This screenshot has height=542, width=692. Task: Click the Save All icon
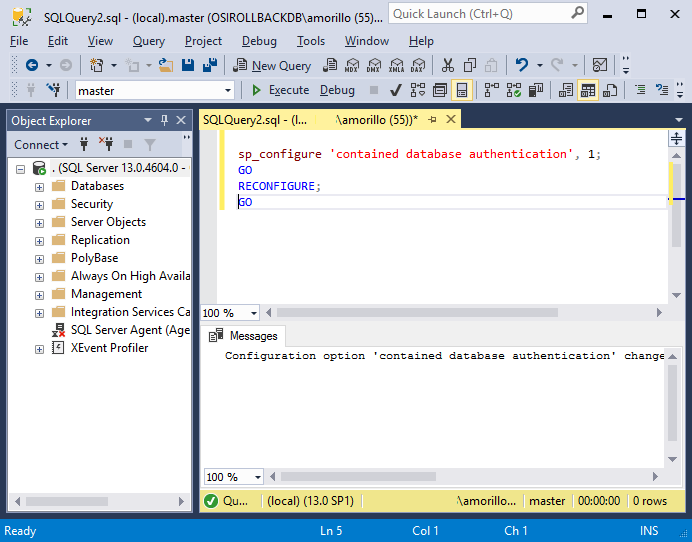click(x=210, y=65)
